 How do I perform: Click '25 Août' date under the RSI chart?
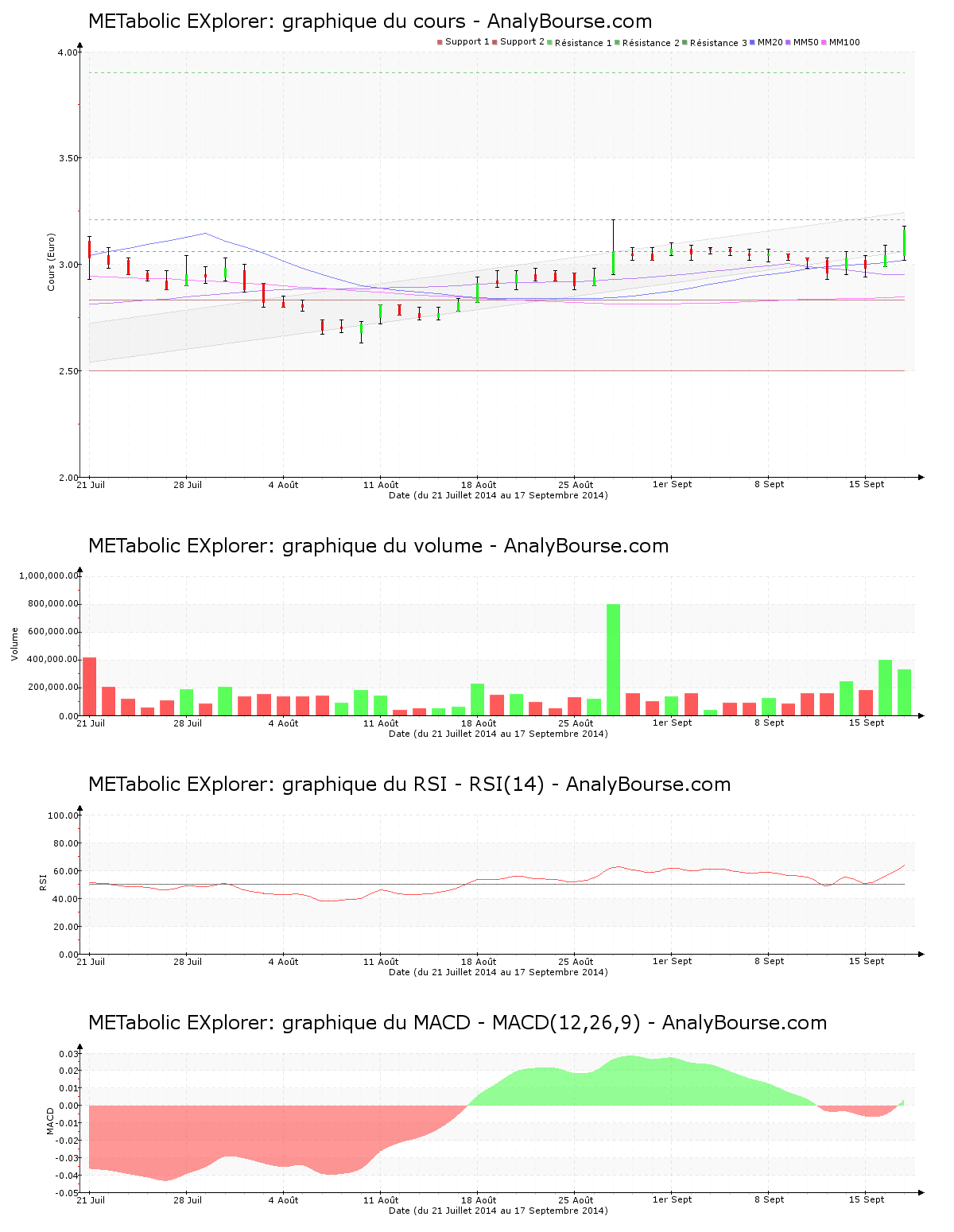[576, 961]
